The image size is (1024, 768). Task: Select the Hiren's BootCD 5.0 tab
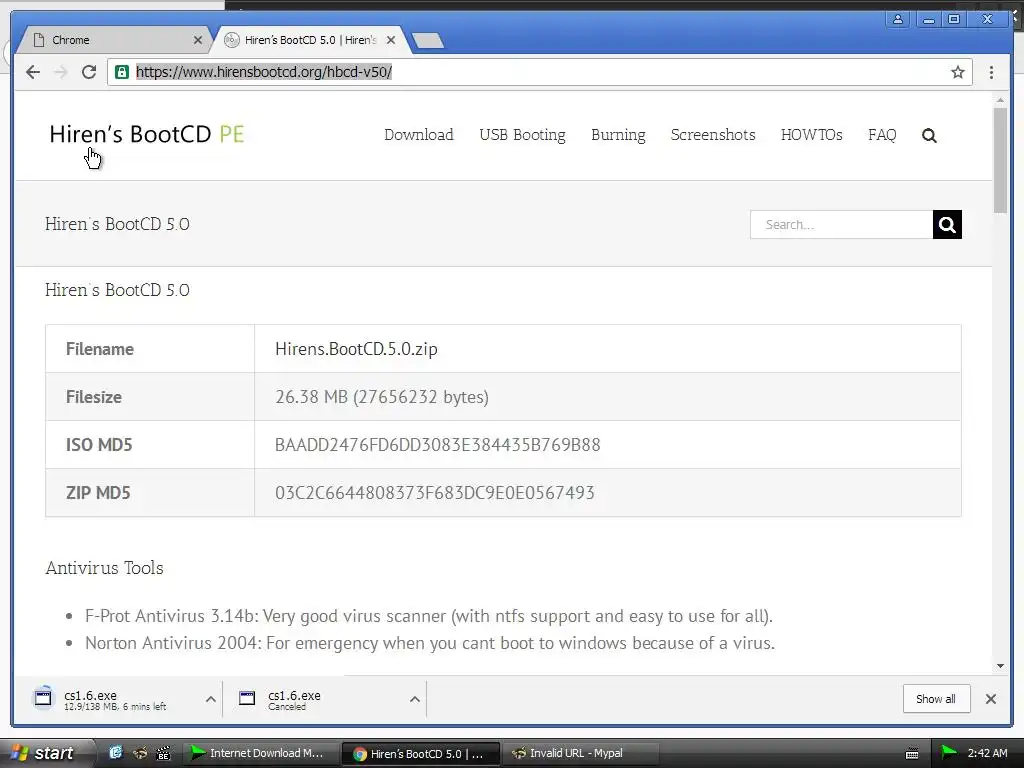click(310, 40)
